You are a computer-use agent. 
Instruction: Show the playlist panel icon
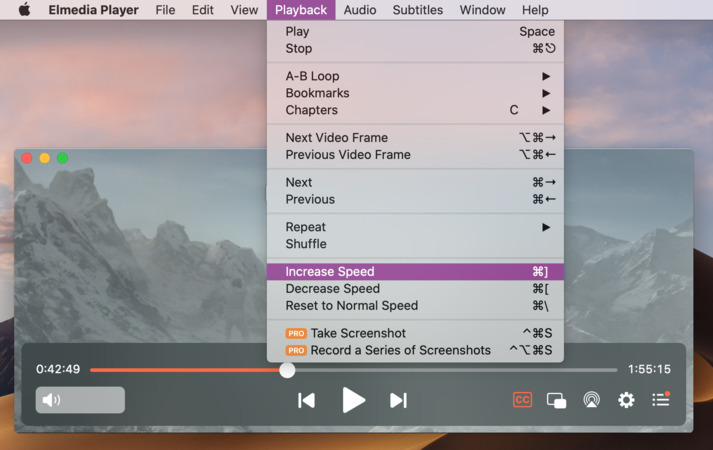[x=661, y=400]
